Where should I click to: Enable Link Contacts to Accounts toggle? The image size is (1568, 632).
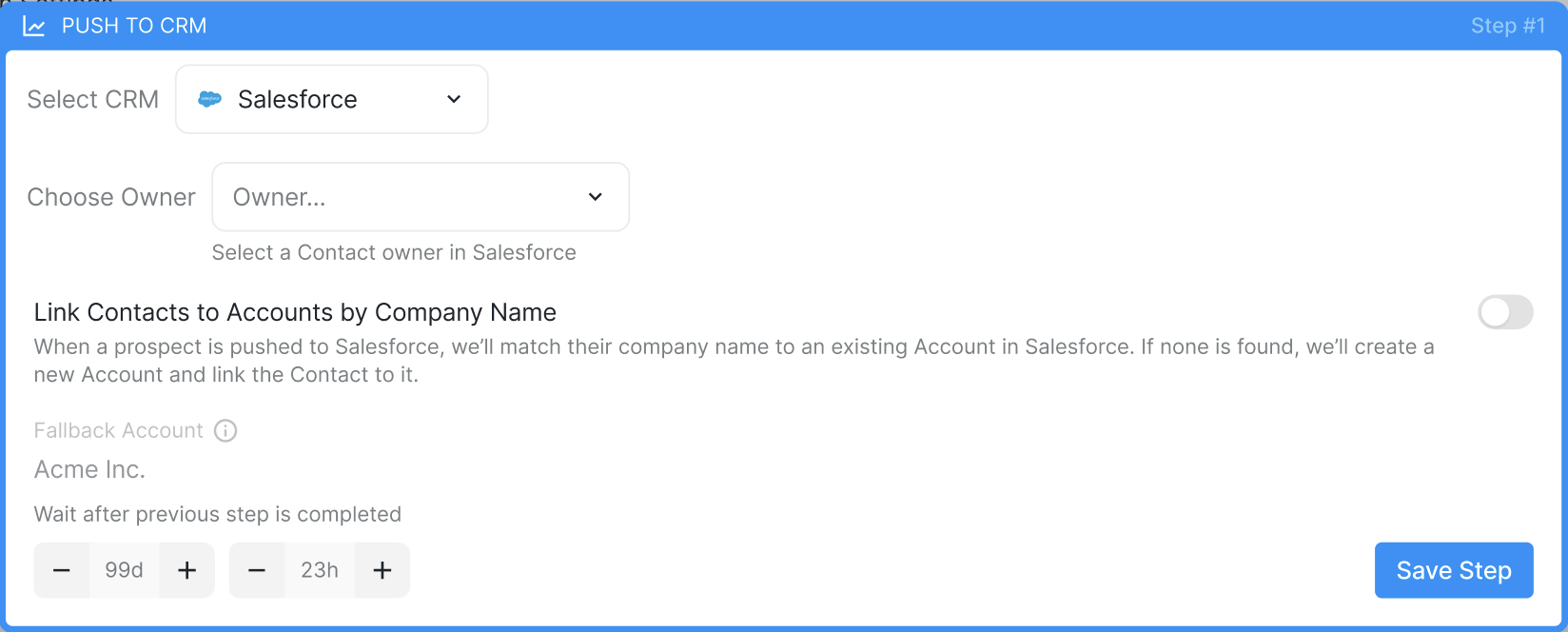click(1504, 312)
